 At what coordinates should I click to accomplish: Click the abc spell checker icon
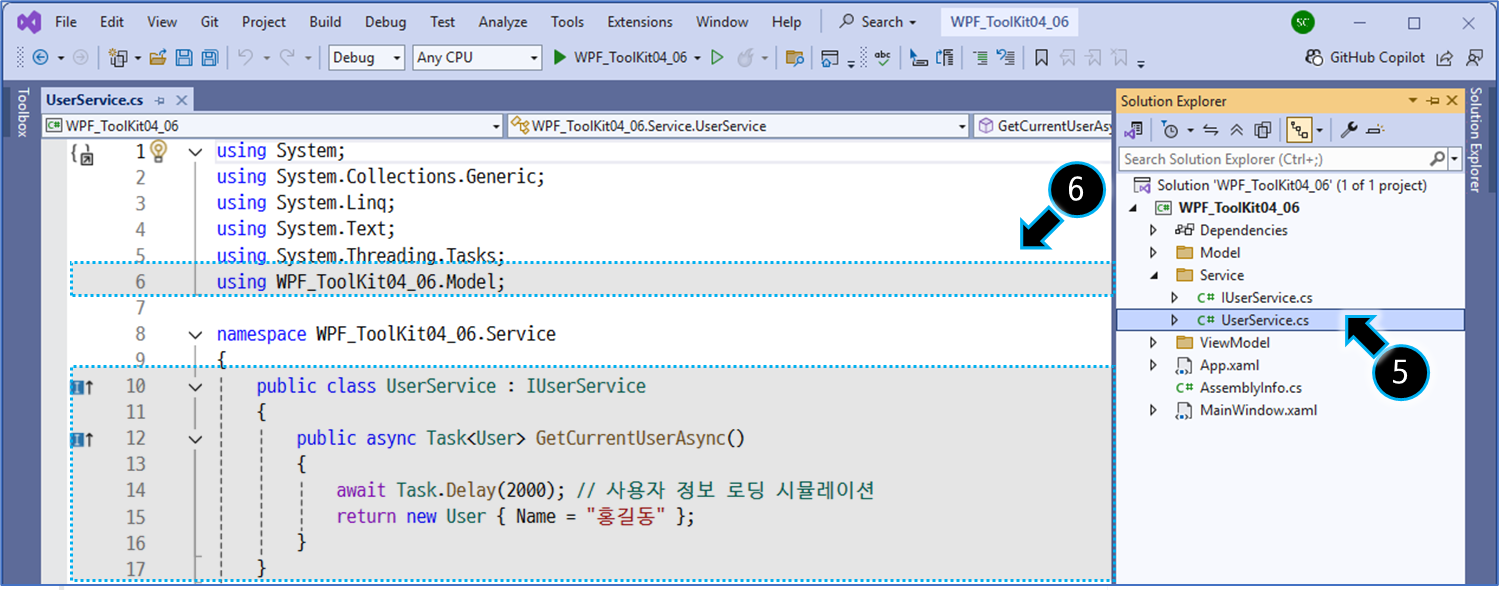pyautogui.click(x=881, y=58)
